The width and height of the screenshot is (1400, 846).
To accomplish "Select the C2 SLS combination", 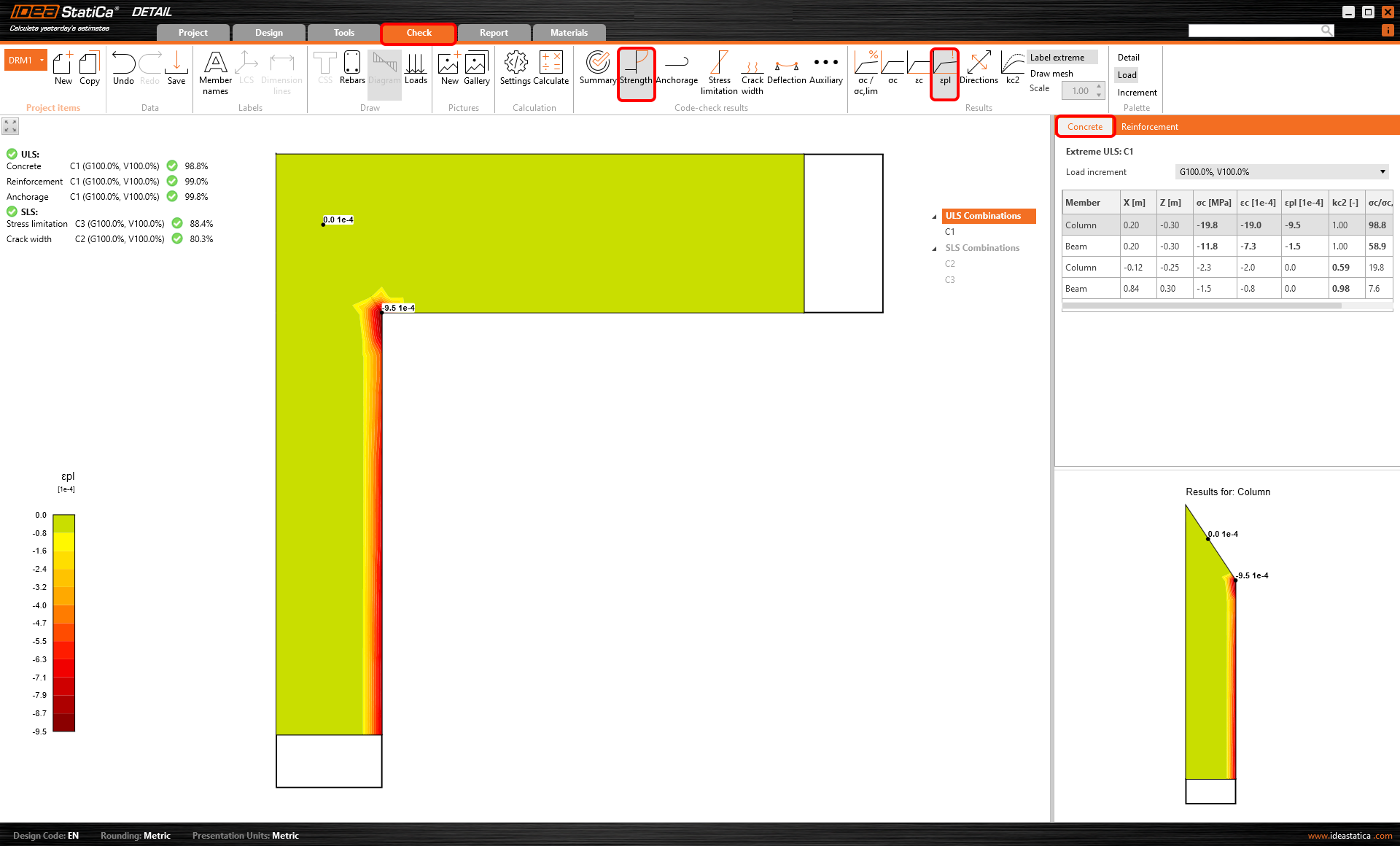I will [949, 264].
